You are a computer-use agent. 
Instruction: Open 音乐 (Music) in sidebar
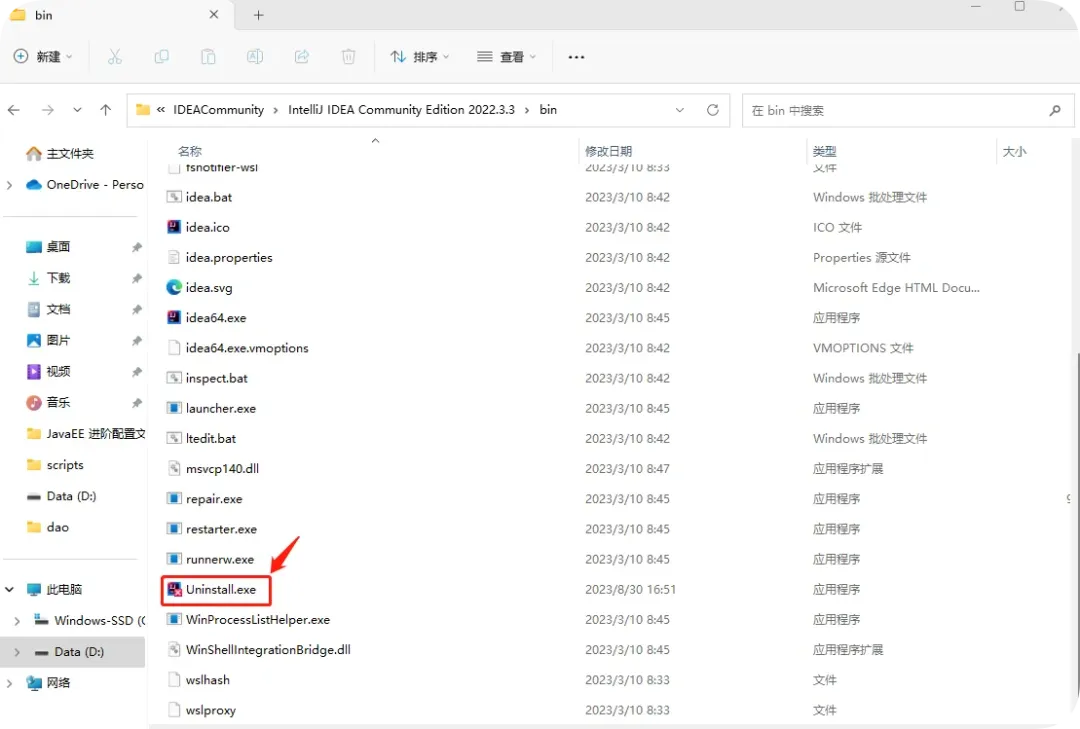(48, 402)
